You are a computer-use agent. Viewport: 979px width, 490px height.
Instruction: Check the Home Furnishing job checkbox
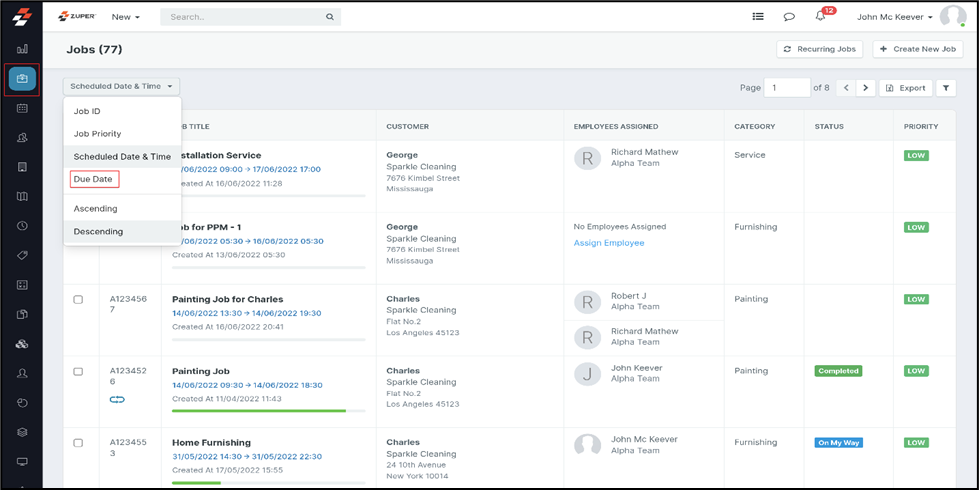pos(78,443)
